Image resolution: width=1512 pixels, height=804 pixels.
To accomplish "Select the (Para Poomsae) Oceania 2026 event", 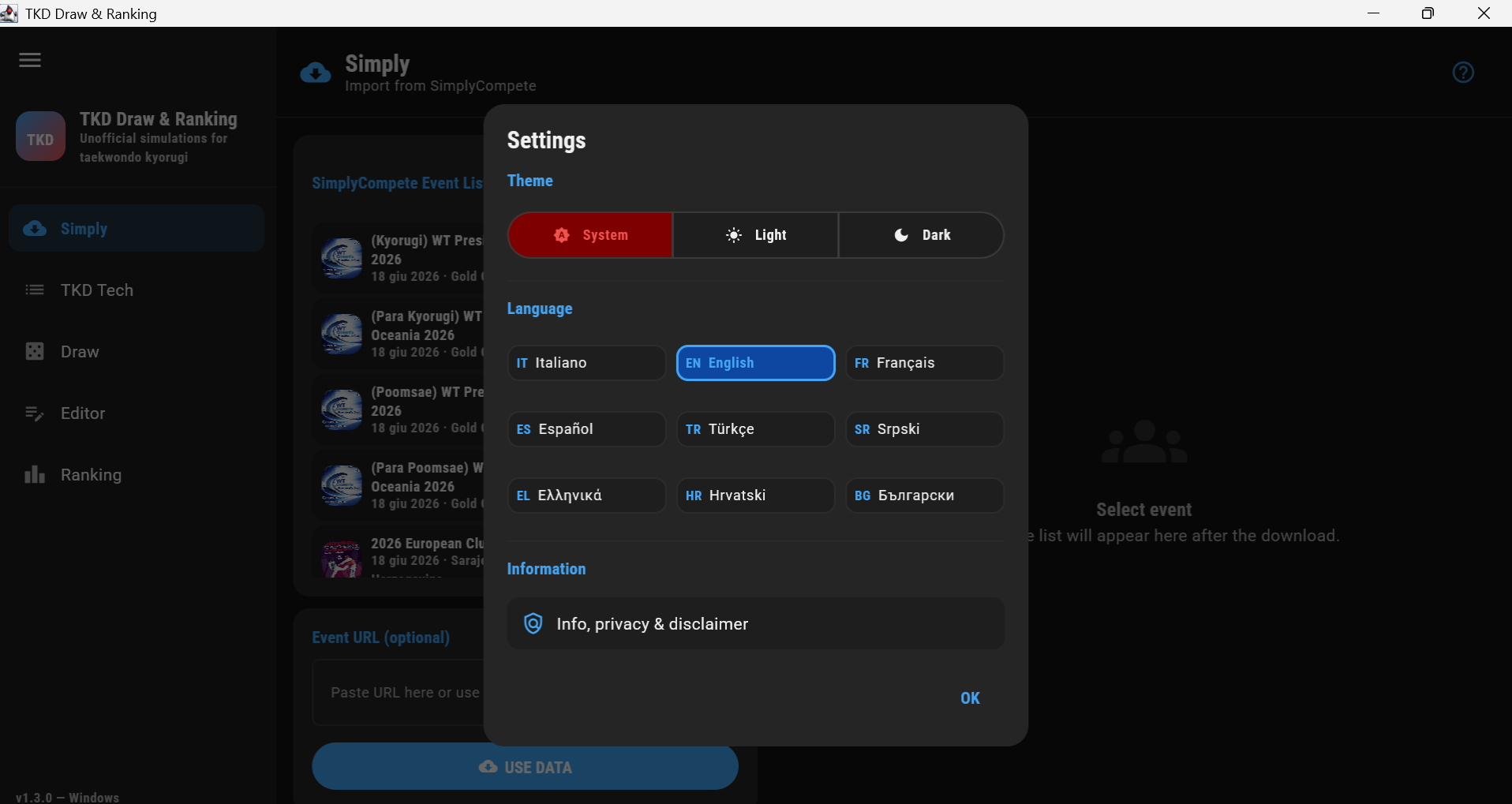I will (x=399, y=485).
